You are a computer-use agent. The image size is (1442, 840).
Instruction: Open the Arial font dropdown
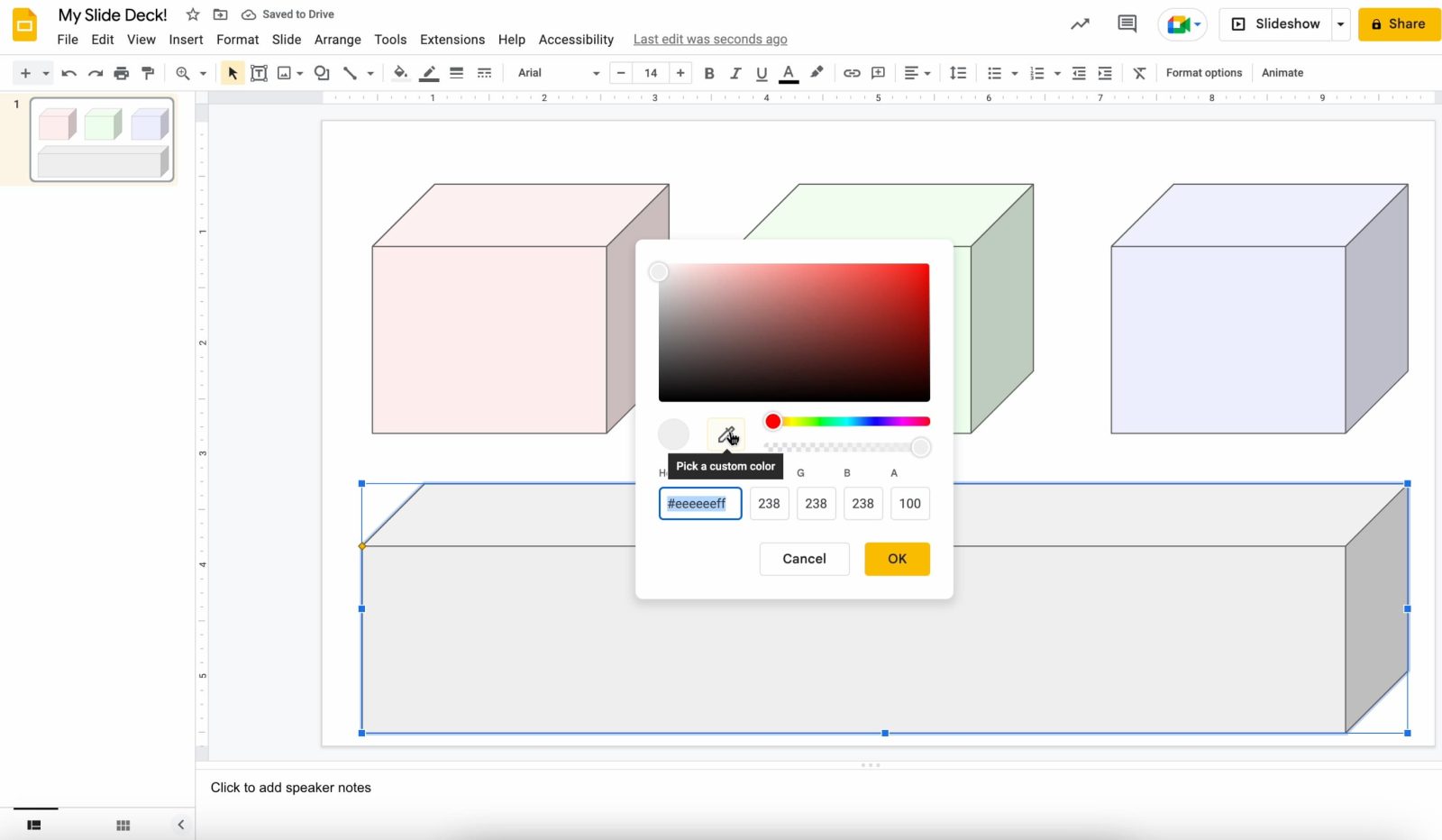(558, 73)
